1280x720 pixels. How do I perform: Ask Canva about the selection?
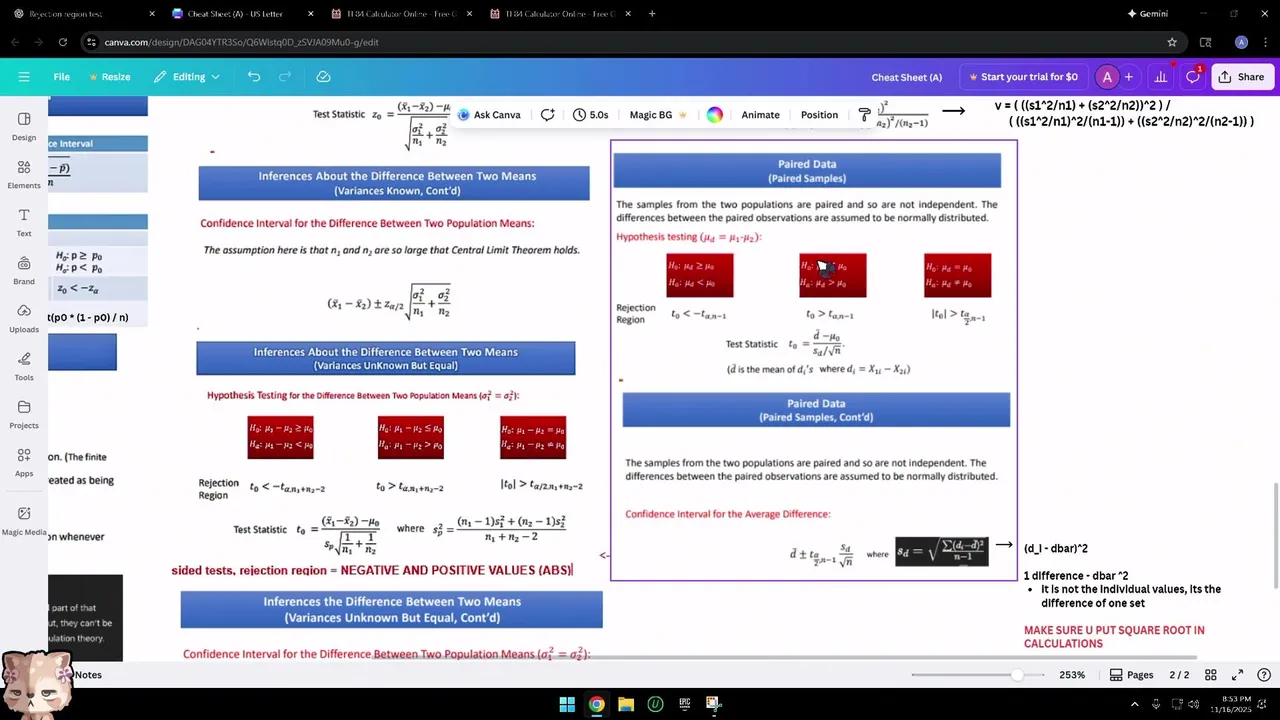(x=489, y=115)
